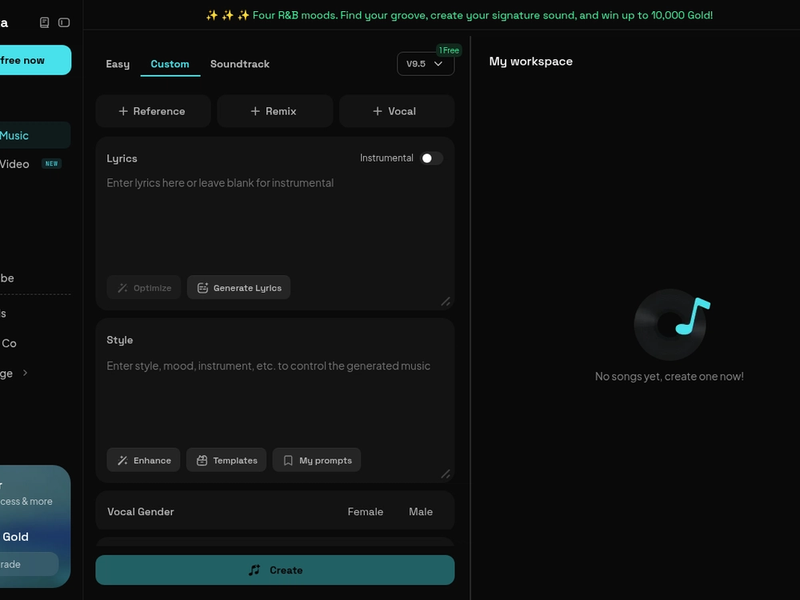Open the Video section in sidebar
The image size is (800, 600).
click(x=31, y=164)
